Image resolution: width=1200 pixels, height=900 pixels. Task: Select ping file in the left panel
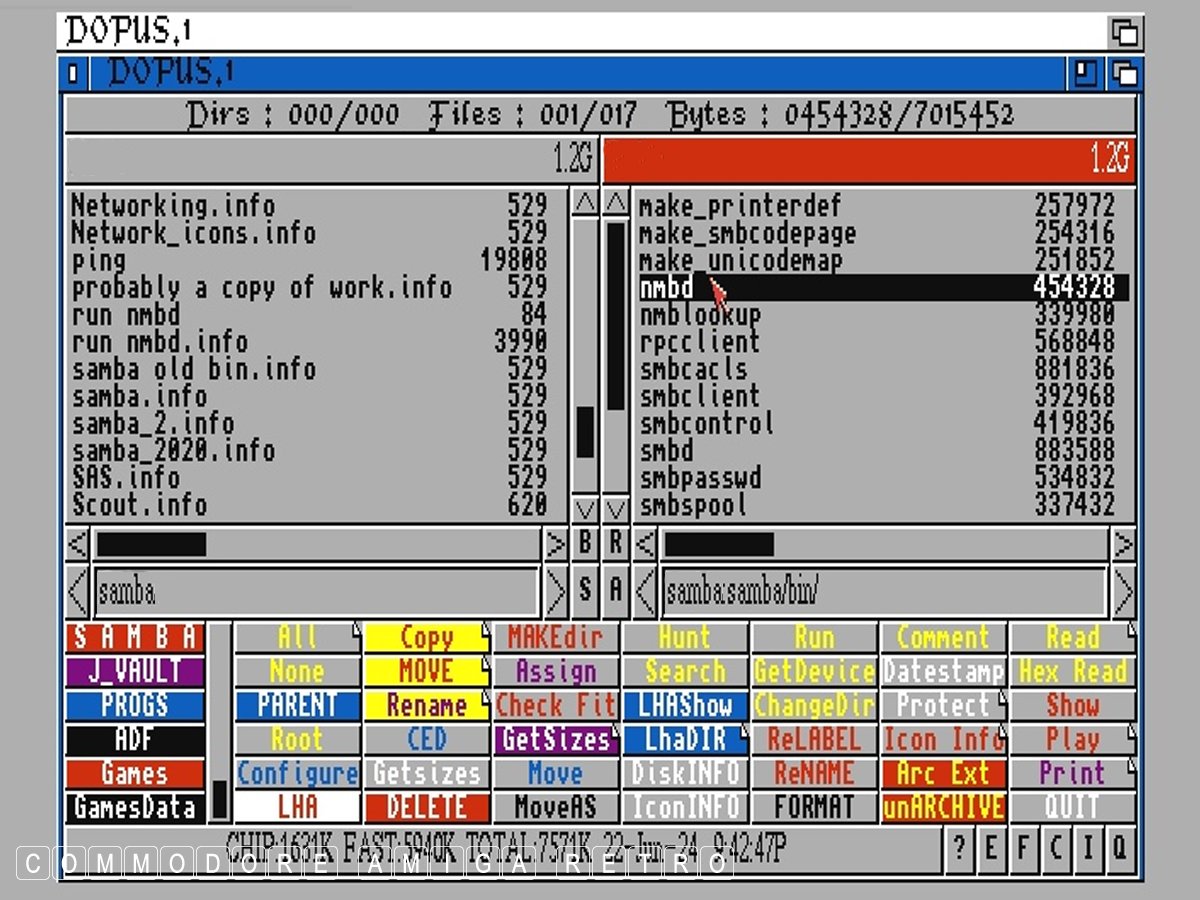tap(99, 261)
